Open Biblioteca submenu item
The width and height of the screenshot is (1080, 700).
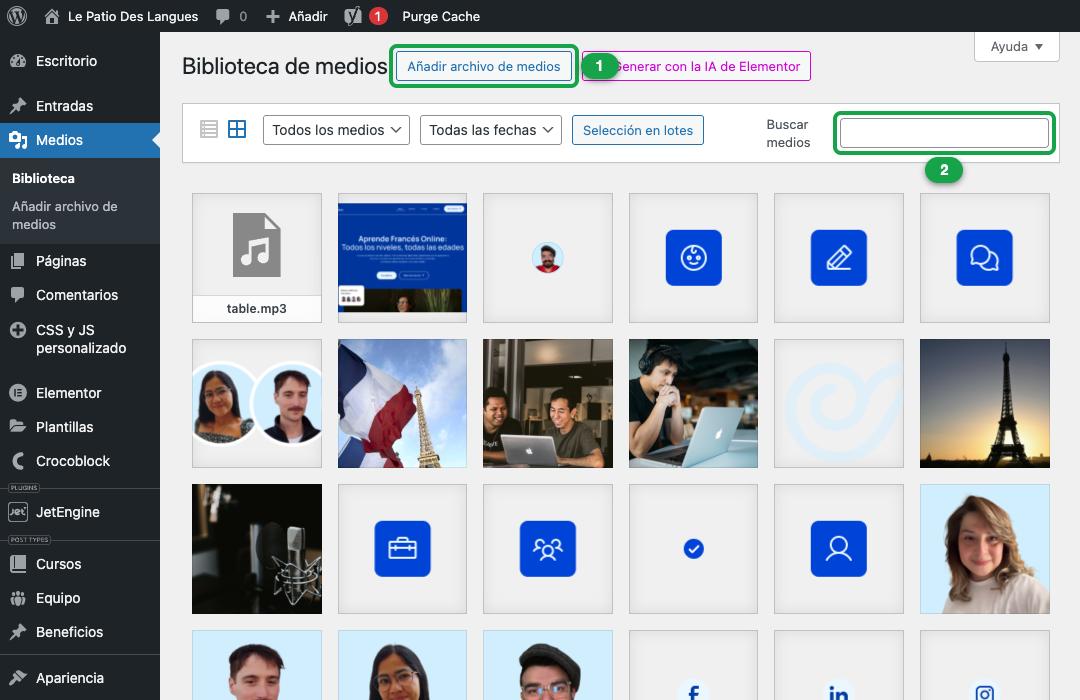[x=43, y=178]
